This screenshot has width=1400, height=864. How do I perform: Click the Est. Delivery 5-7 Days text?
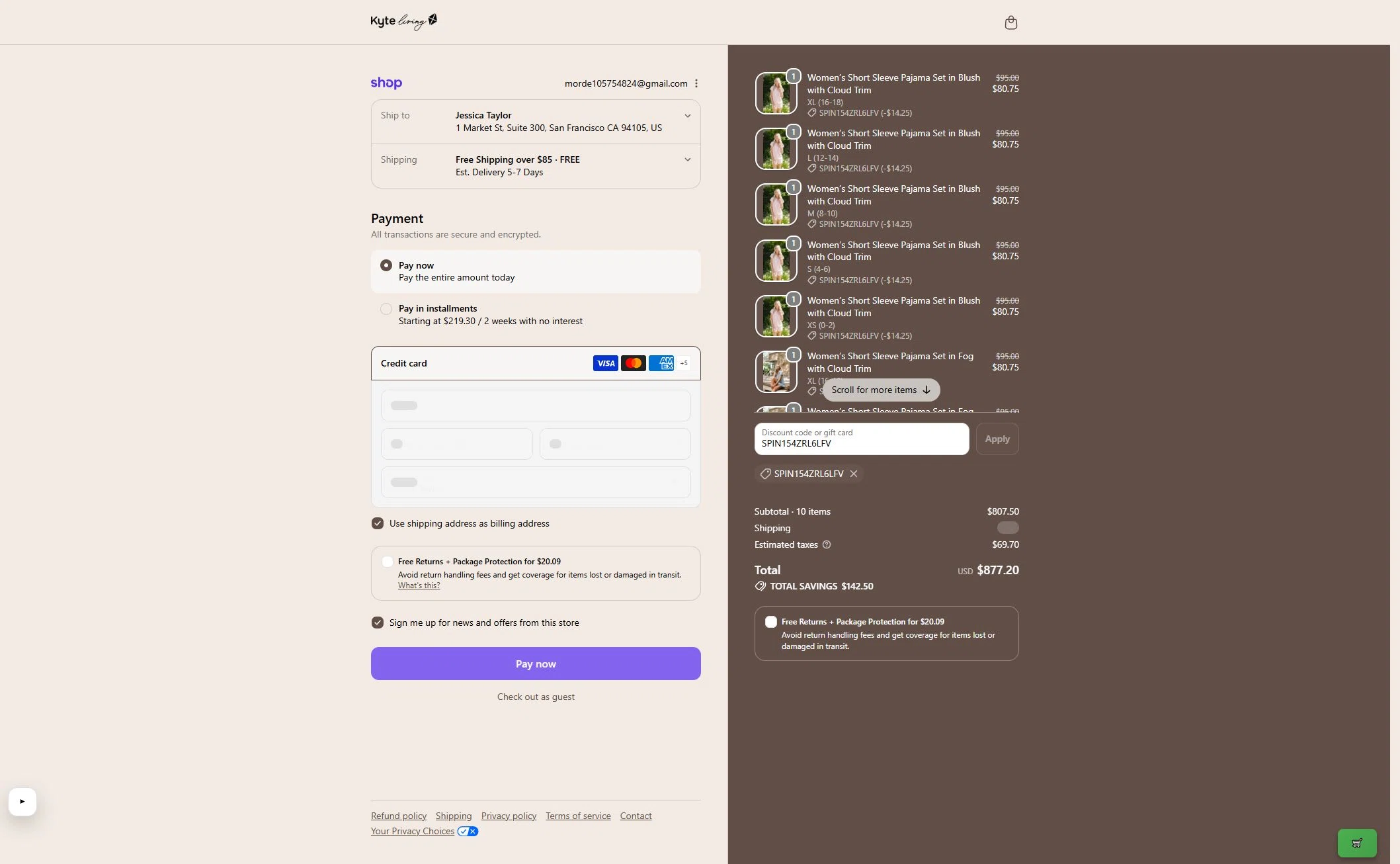coord(499,173)
